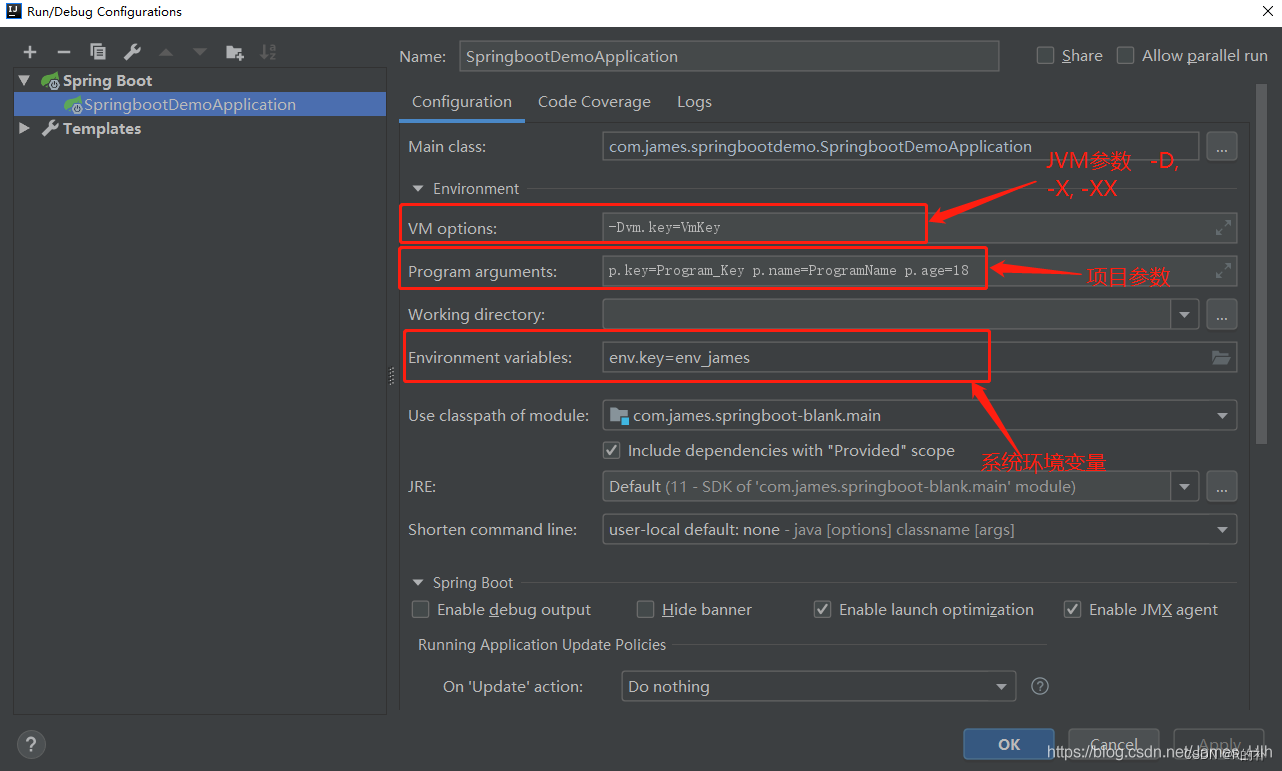Switch to Code Coverage tab
This screenshot has height=771, width=1282.
[594, 102]
